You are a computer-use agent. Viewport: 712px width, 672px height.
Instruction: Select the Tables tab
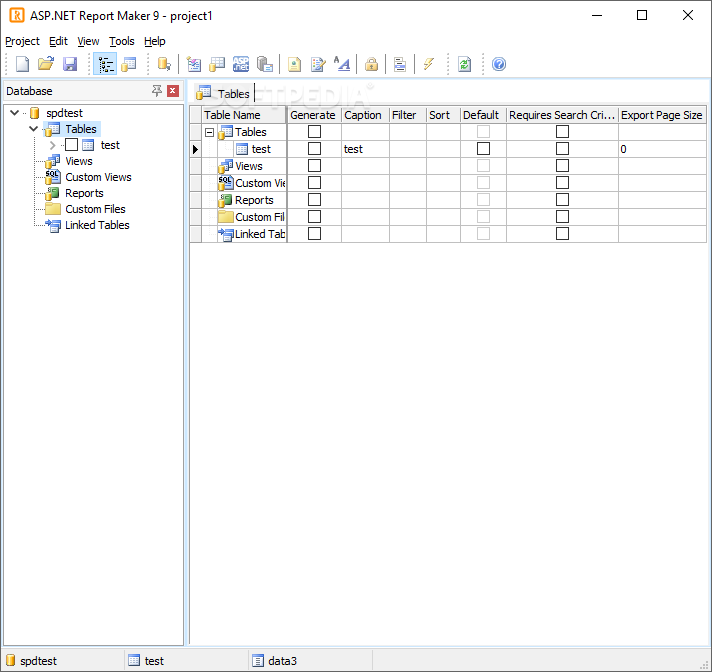pos(224,93)
